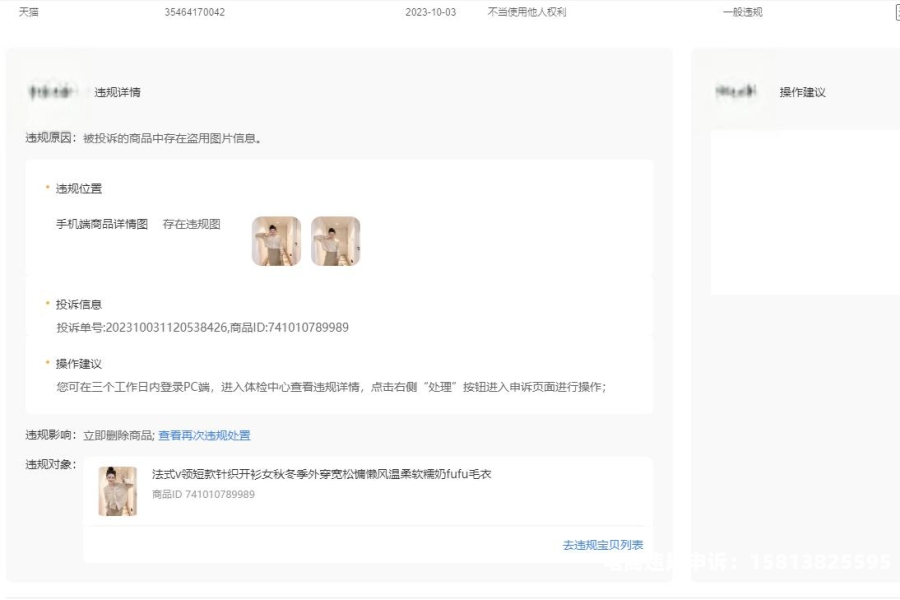Click the 操作建议 heading in right panel
The height and width of the screenshot is (600, 900).
[802, 92]
